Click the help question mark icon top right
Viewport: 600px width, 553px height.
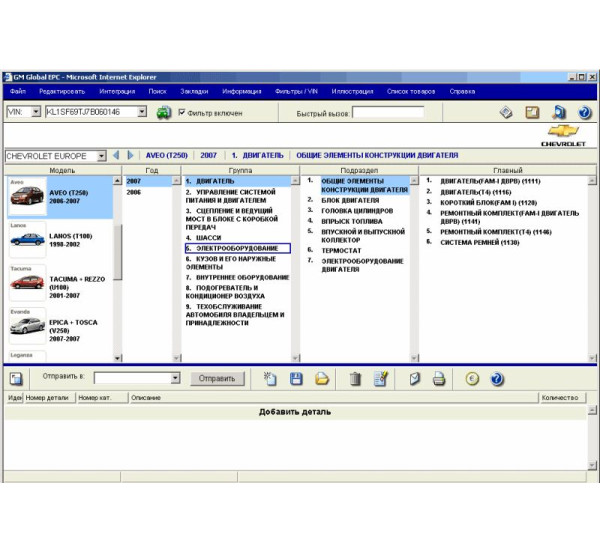click(x=585, y=113)
